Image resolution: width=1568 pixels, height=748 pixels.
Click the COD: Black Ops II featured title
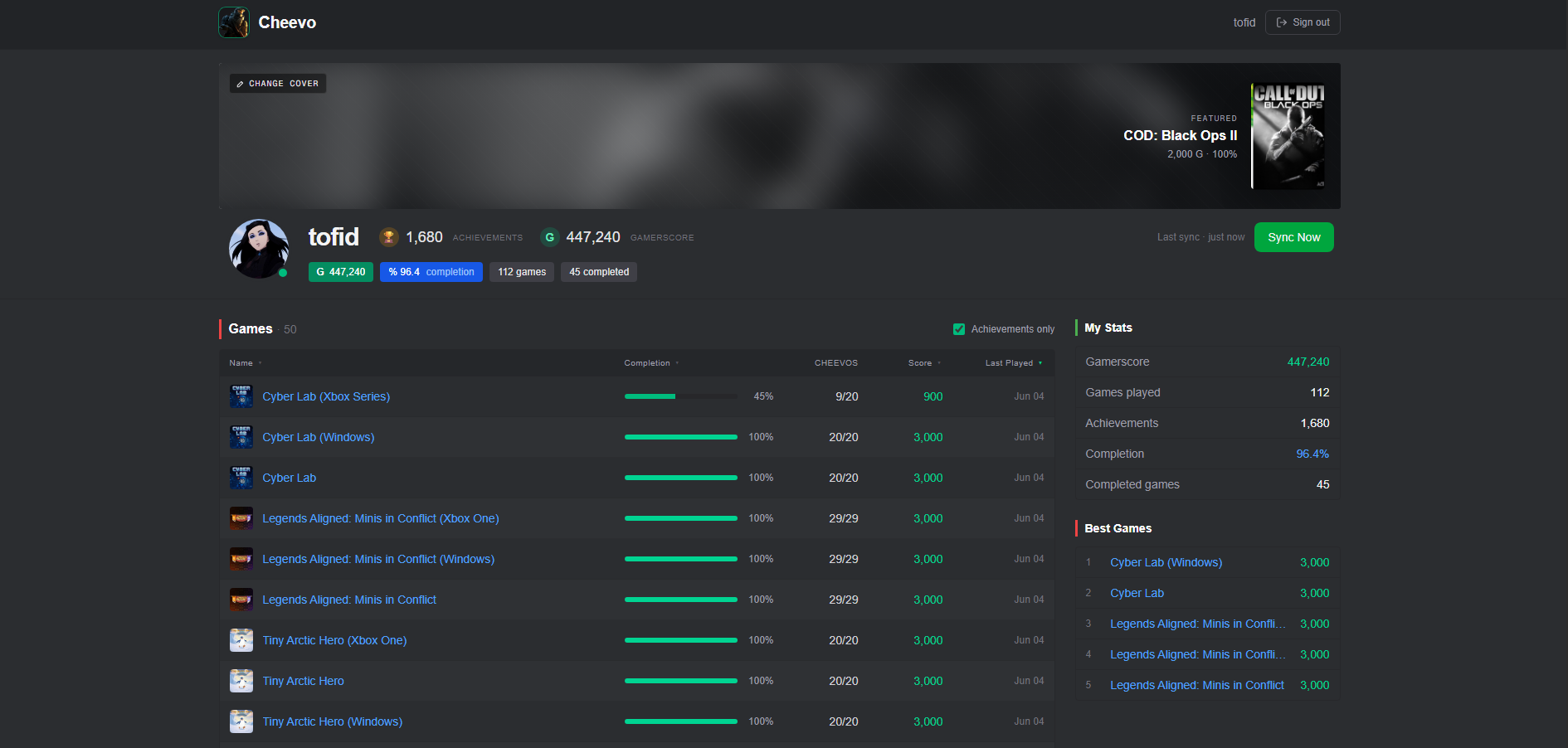1180,135
